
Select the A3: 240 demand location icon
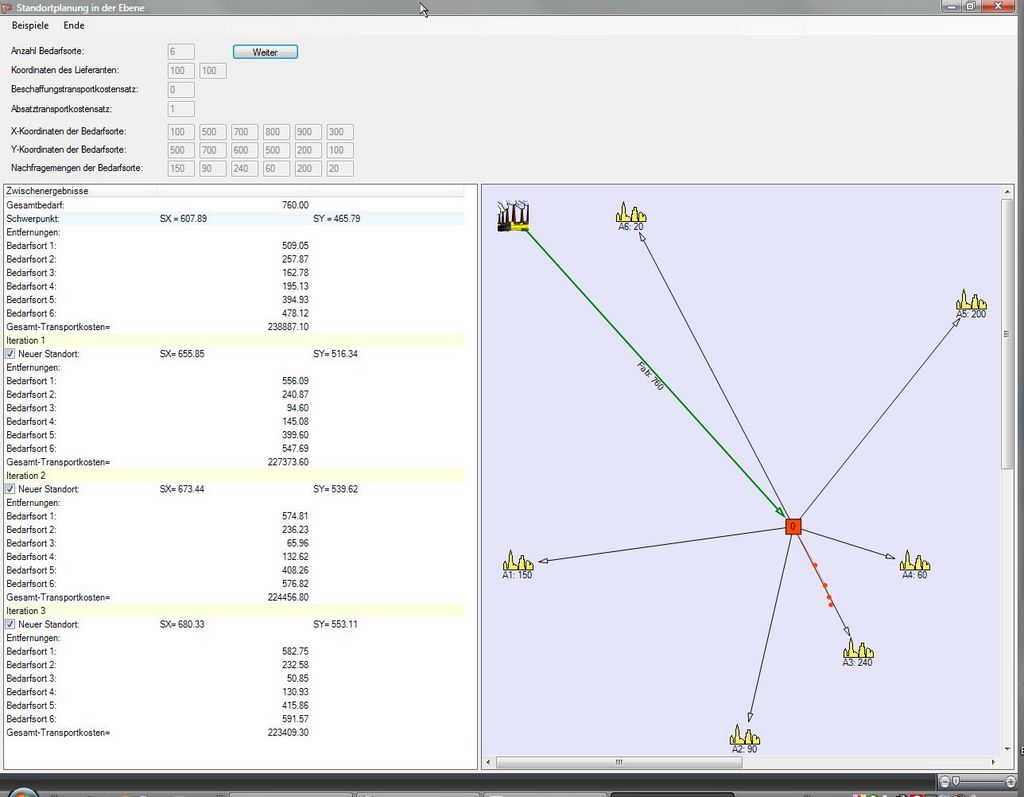coord(857,648)
